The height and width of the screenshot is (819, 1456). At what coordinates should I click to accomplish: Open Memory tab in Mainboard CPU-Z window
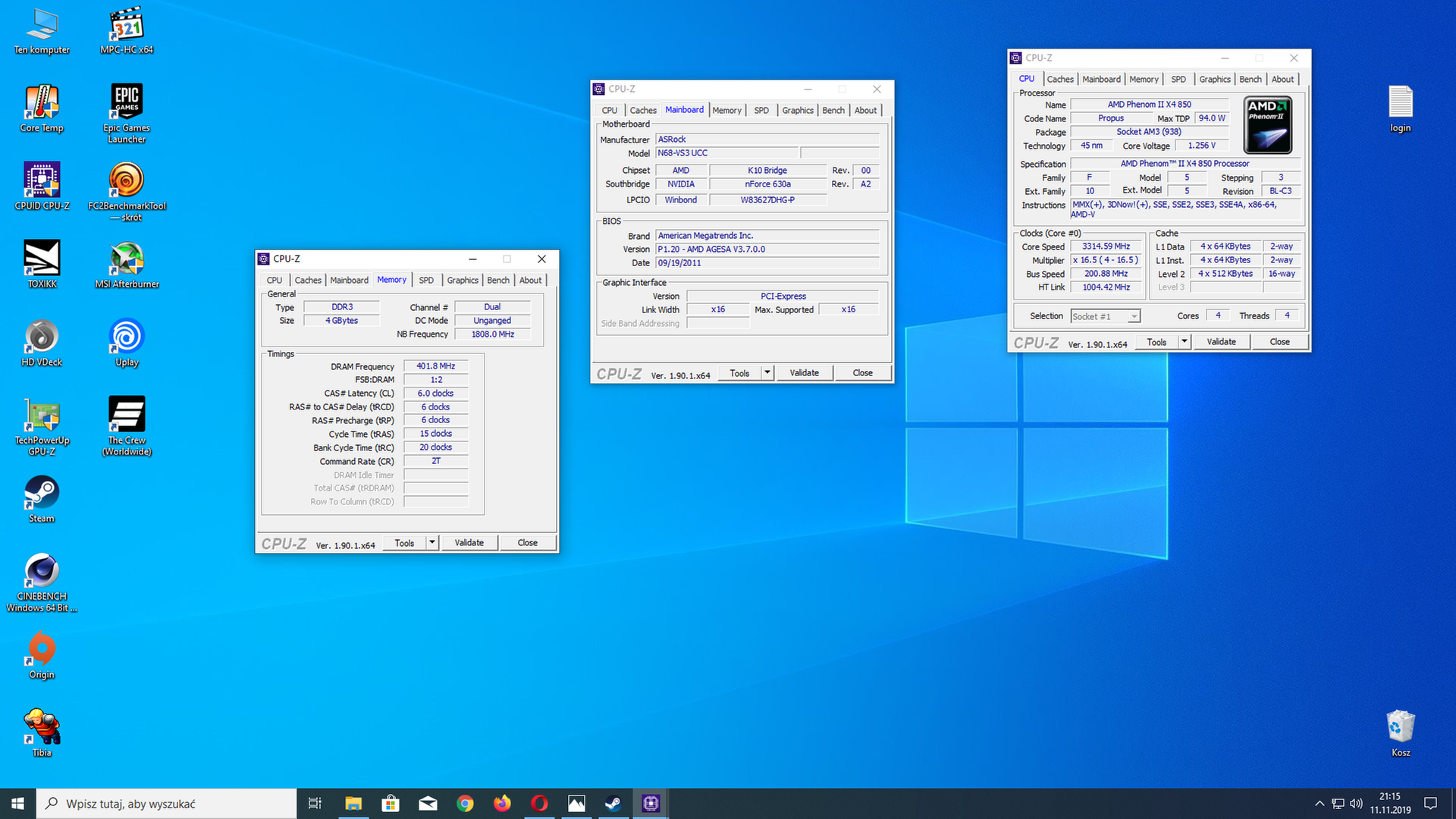pyautogui.click(x=726, y=110)
